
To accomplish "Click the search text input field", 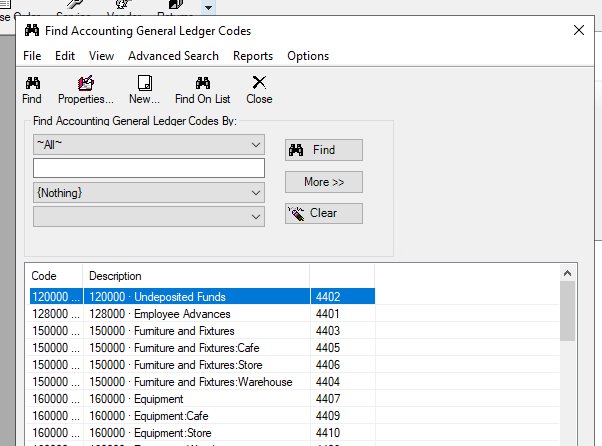I will pos(149,168).
